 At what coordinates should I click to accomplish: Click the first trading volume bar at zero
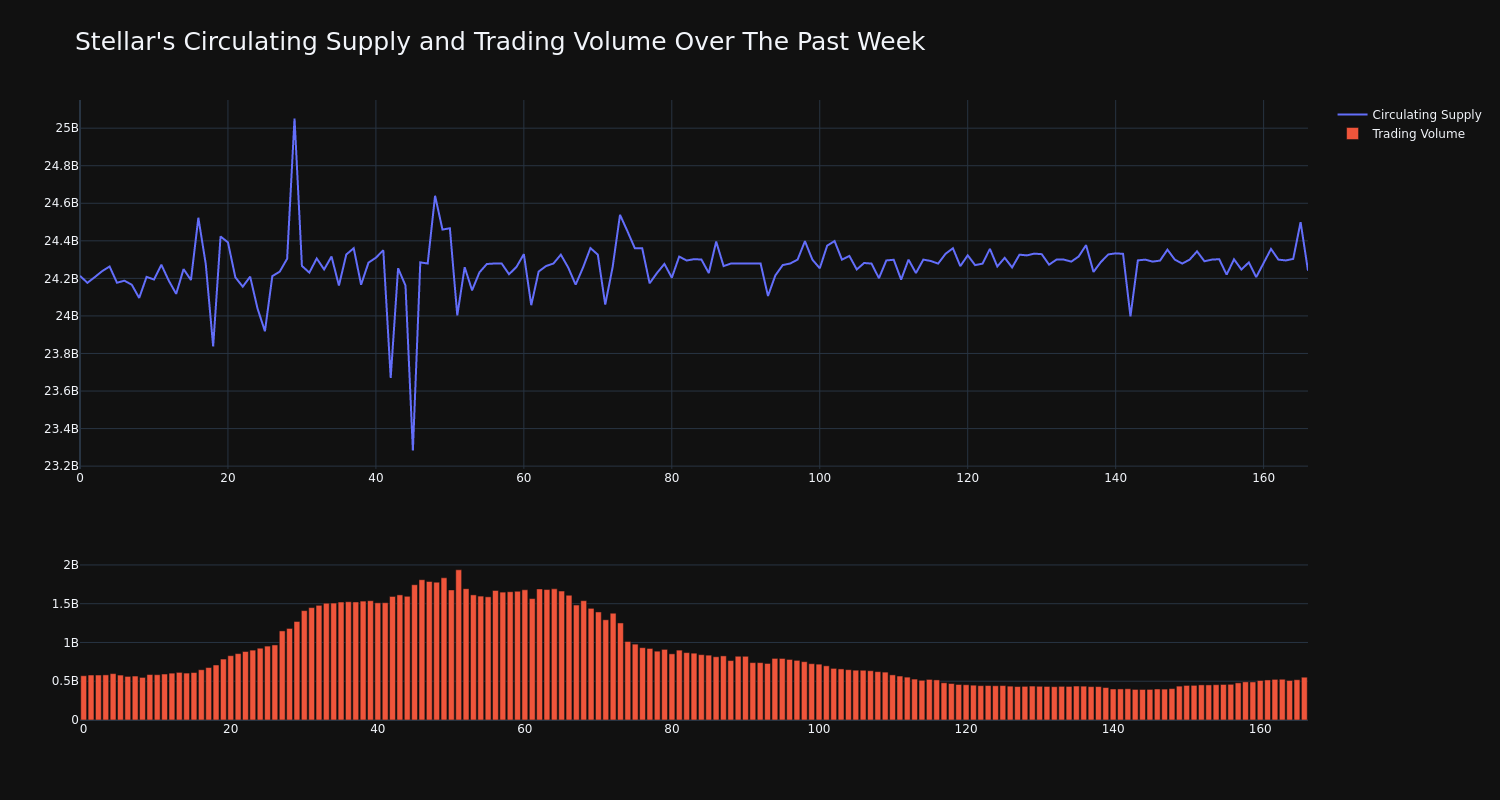click(83, 698)
